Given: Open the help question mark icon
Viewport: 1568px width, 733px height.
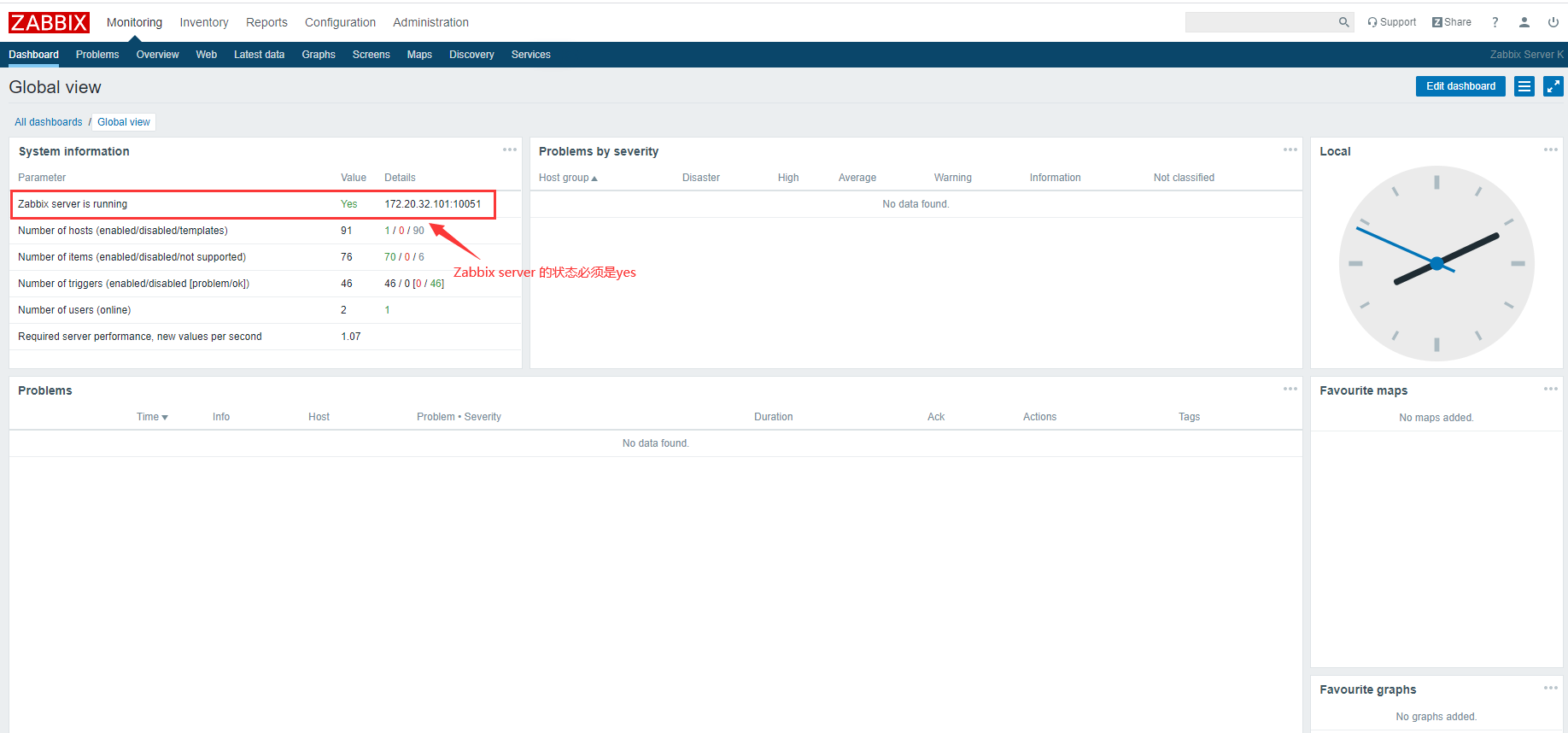Looking at the screenshot, I should (x=1495, y=22).
